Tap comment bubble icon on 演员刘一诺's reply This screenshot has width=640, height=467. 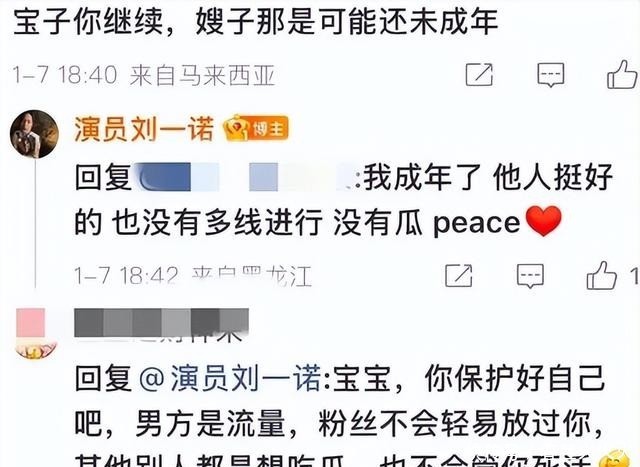[530, 276]
